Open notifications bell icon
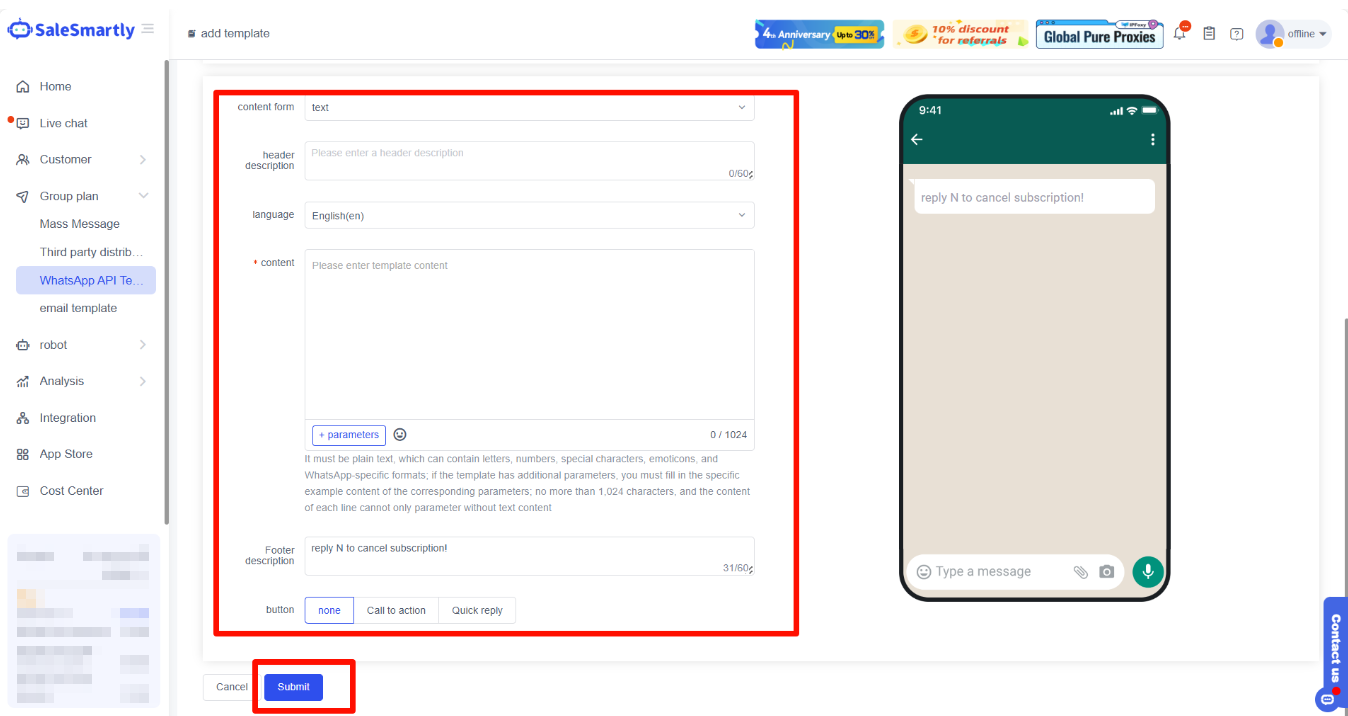The height and width of the screenshot is (716, 1348). tap(1180, 33)
